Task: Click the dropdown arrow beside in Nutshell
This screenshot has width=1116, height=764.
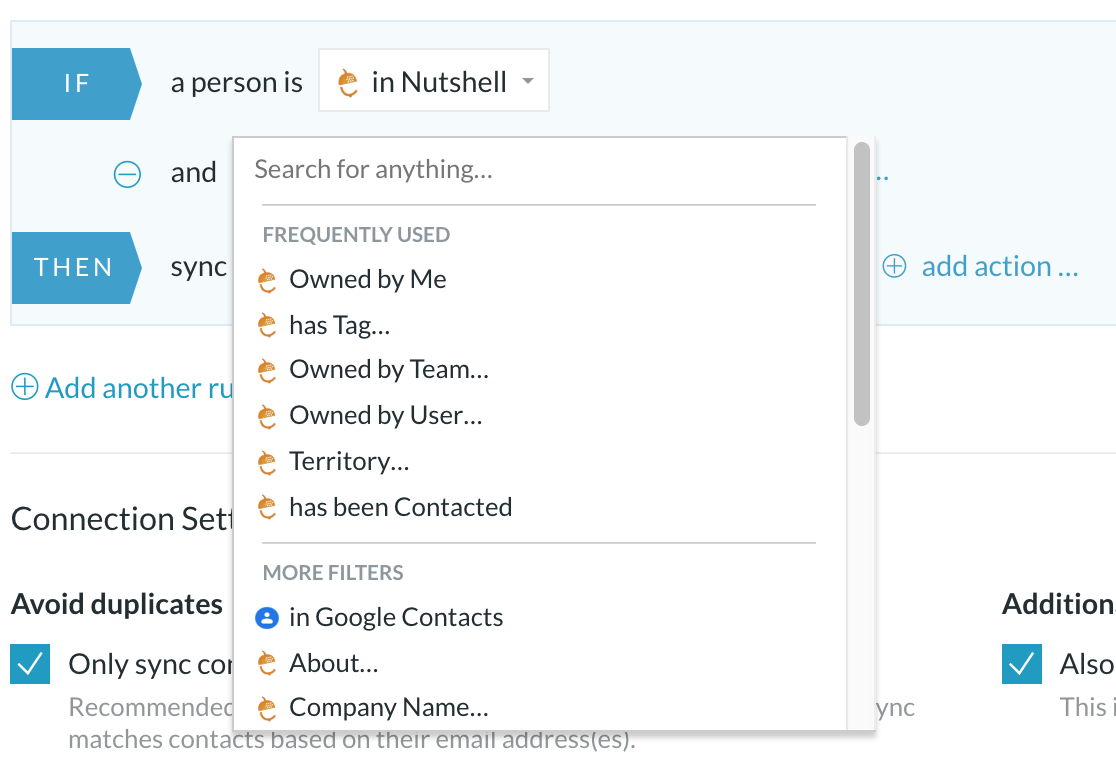Action: point(528,81)
